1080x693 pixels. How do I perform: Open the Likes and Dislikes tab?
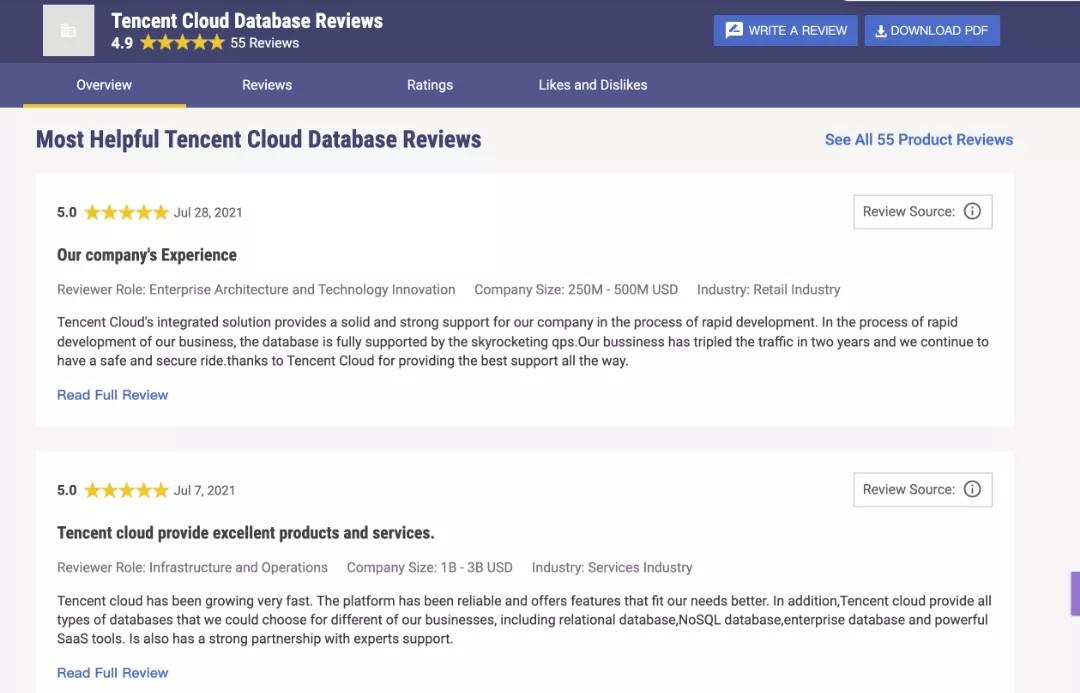coord(592,85)
